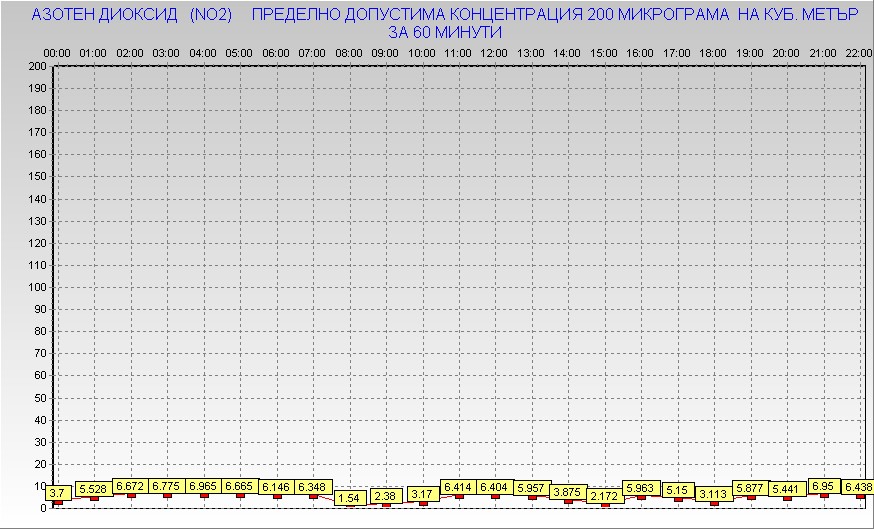
Task: Select the 6.965 data label
Action: [203, 486]
